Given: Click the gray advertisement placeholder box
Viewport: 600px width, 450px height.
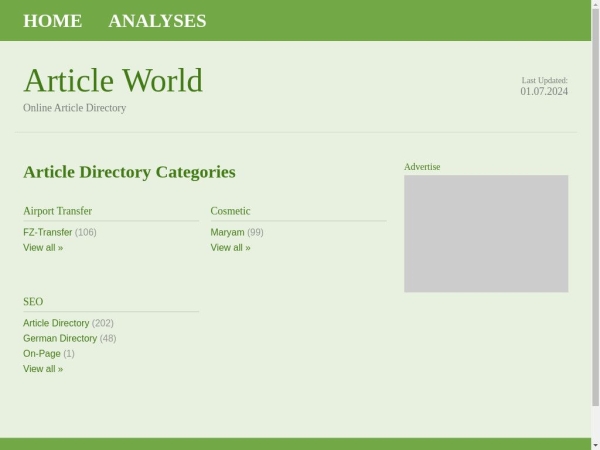Looking at the screenshot, I should (x=486, y=234).
